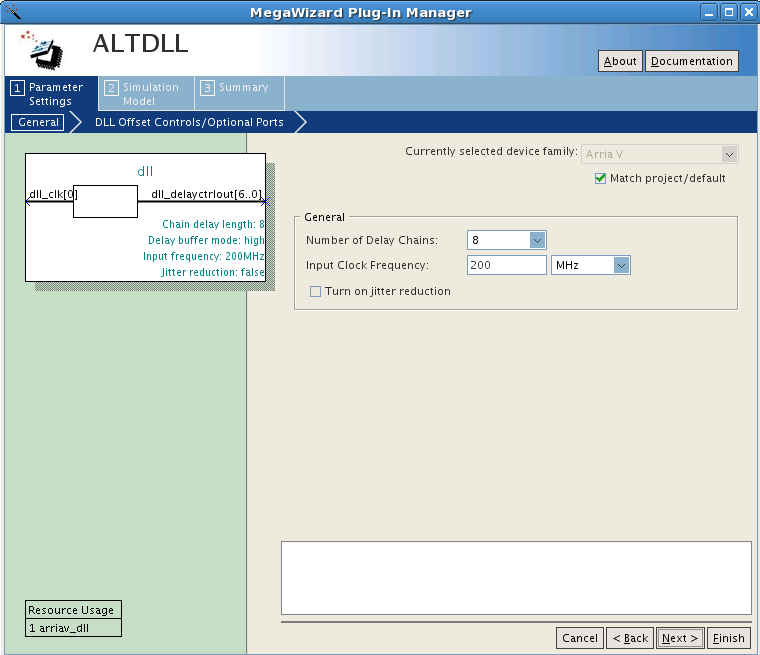Maximize the MegaWizard window
760x655 pixels.
pyautogui.click(x=728, y=12)
